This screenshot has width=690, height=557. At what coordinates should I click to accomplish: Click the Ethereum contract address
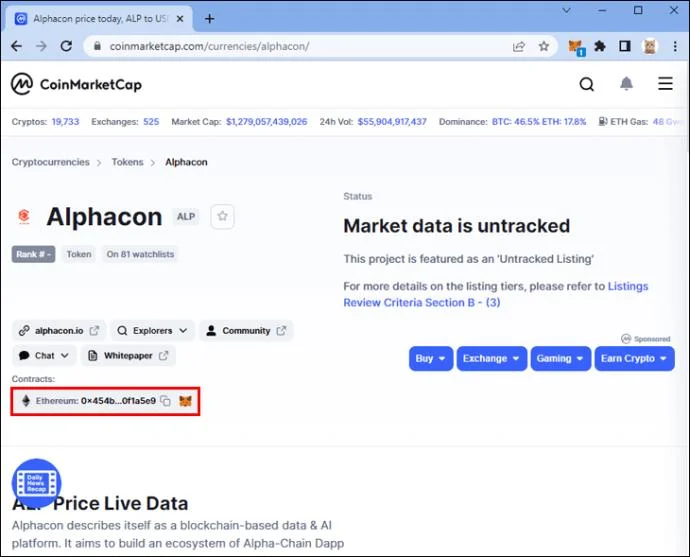(118, 401)
